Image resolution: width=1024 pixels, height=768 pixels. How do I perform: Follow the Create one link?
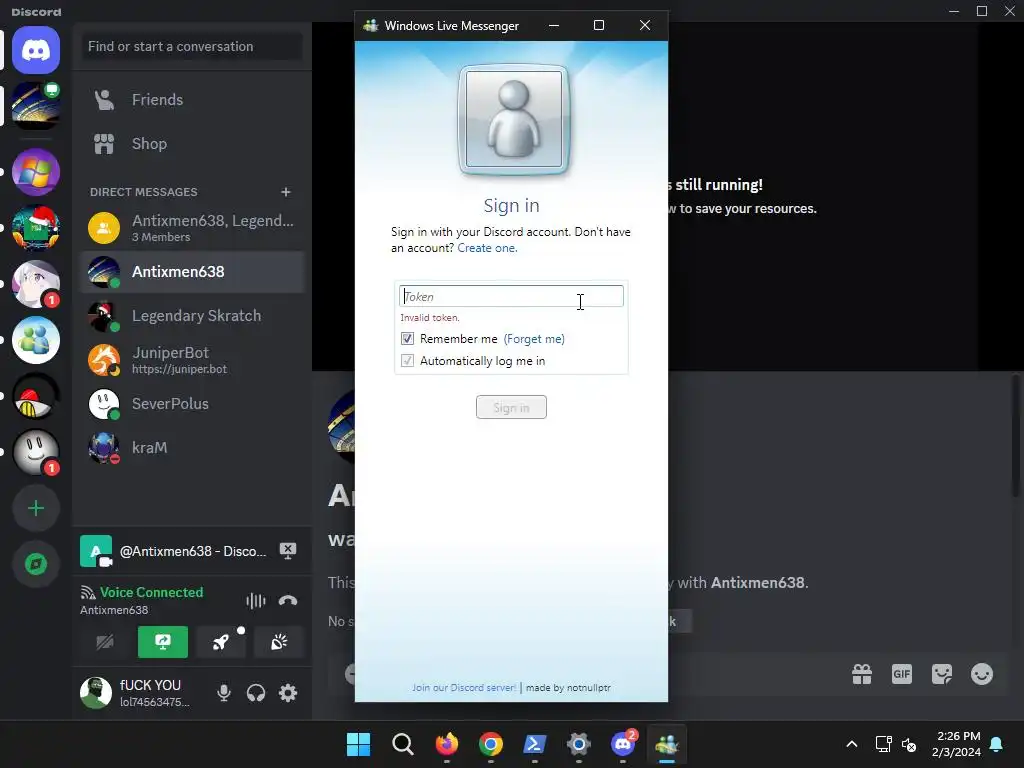[x=487, y=248]
